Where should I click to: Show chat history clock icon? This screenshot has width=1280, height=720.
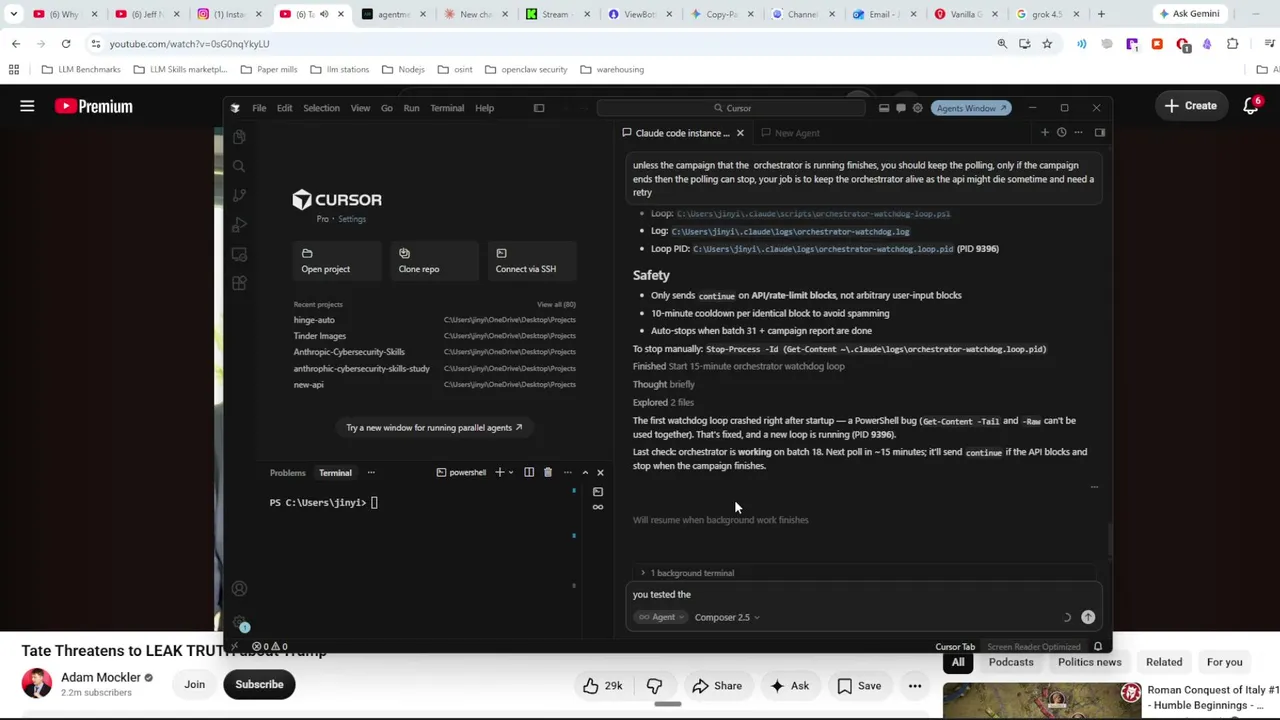1061,133
